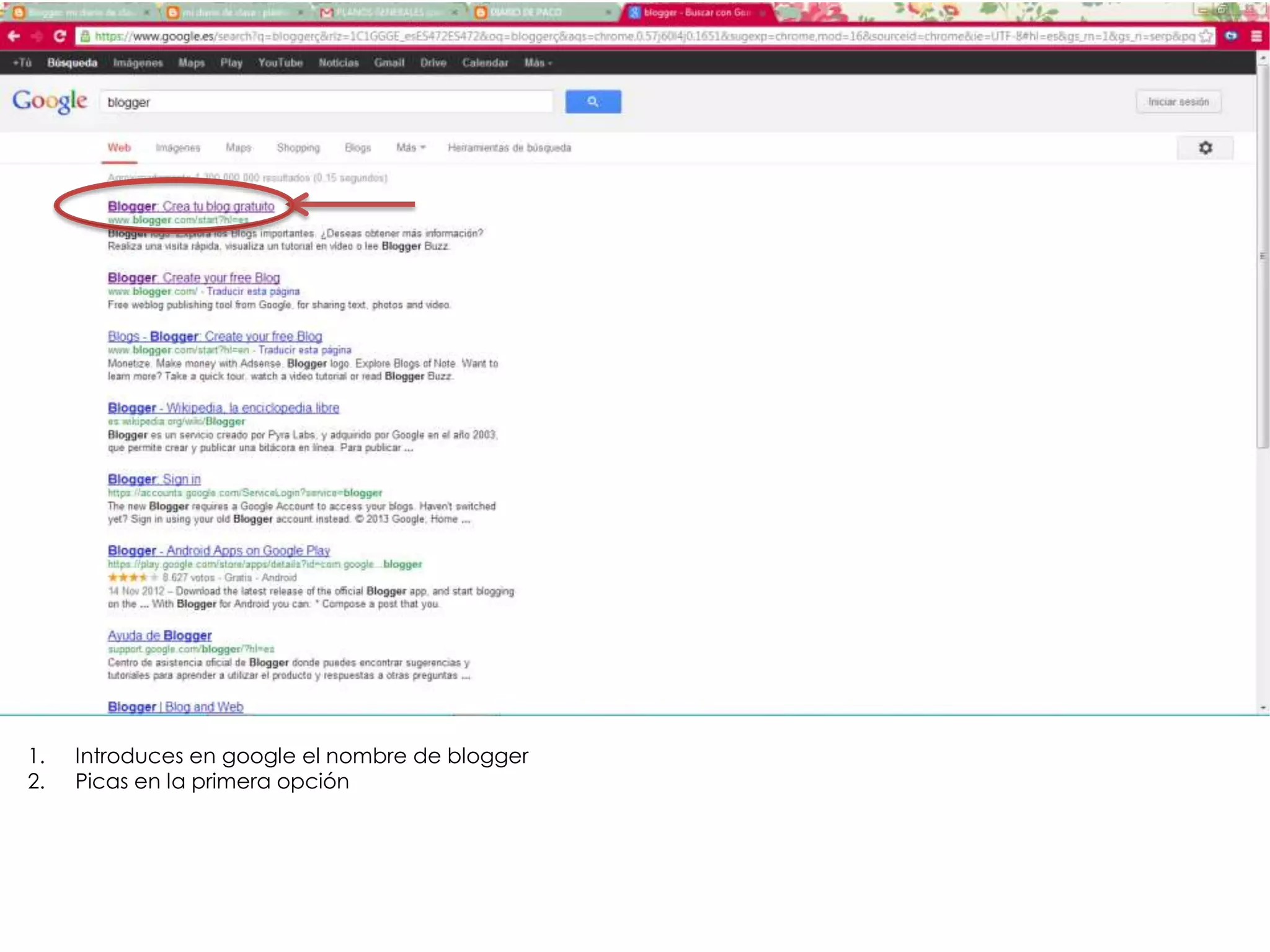Open the search settings gear
Image resolution: width=1270 pixels, height=952 pixels.
(x=1205, y=148)
